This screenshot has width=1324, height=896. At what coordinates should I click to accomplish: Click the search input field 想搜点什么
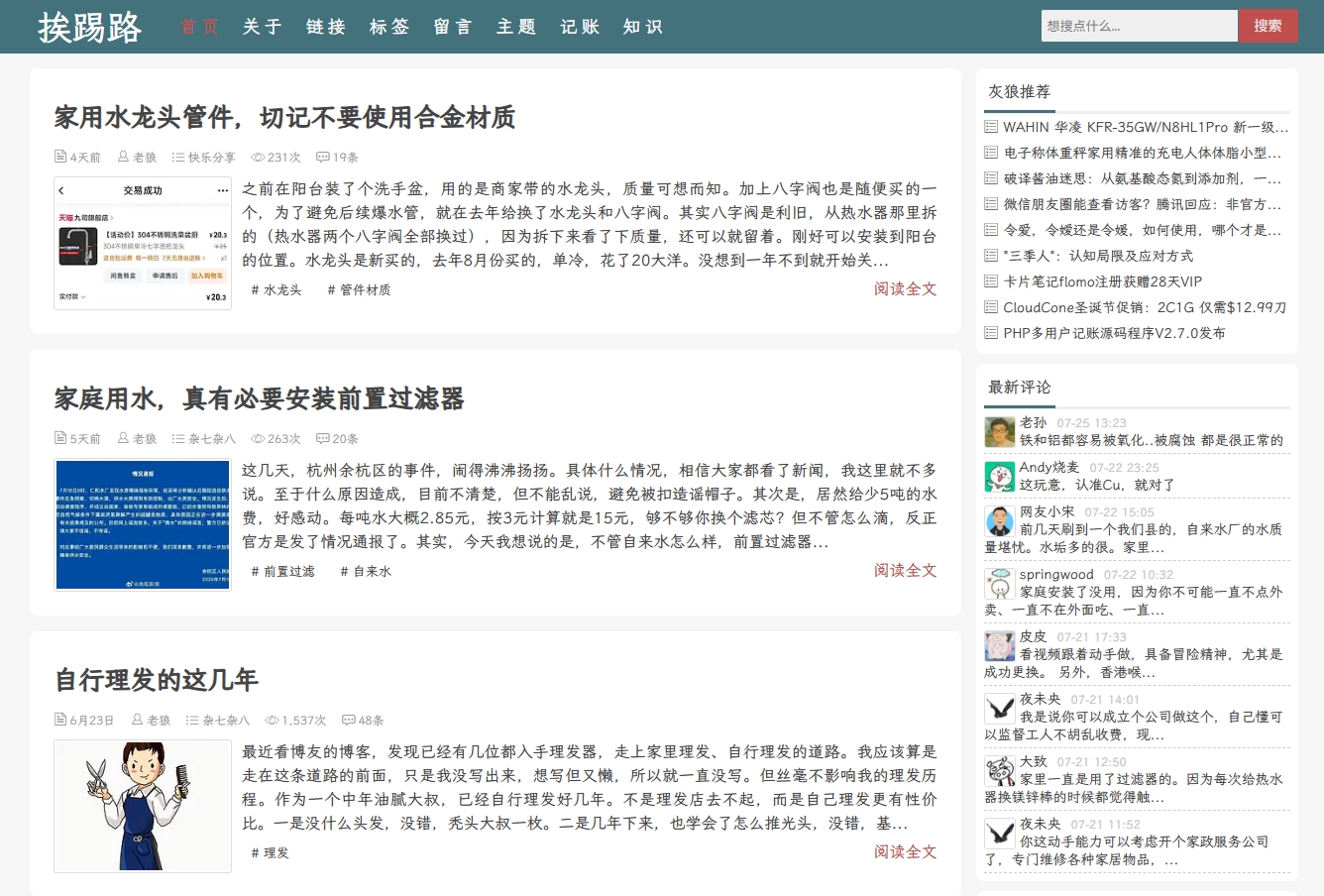point(1138,25)
